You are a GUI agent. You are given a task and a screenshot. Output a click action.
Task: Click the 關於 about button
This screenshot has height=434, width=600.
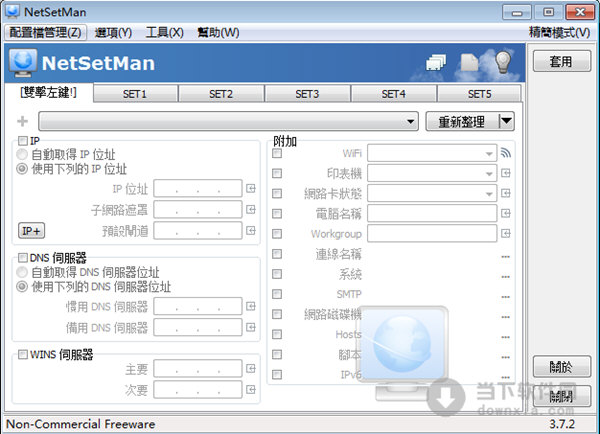561,367
